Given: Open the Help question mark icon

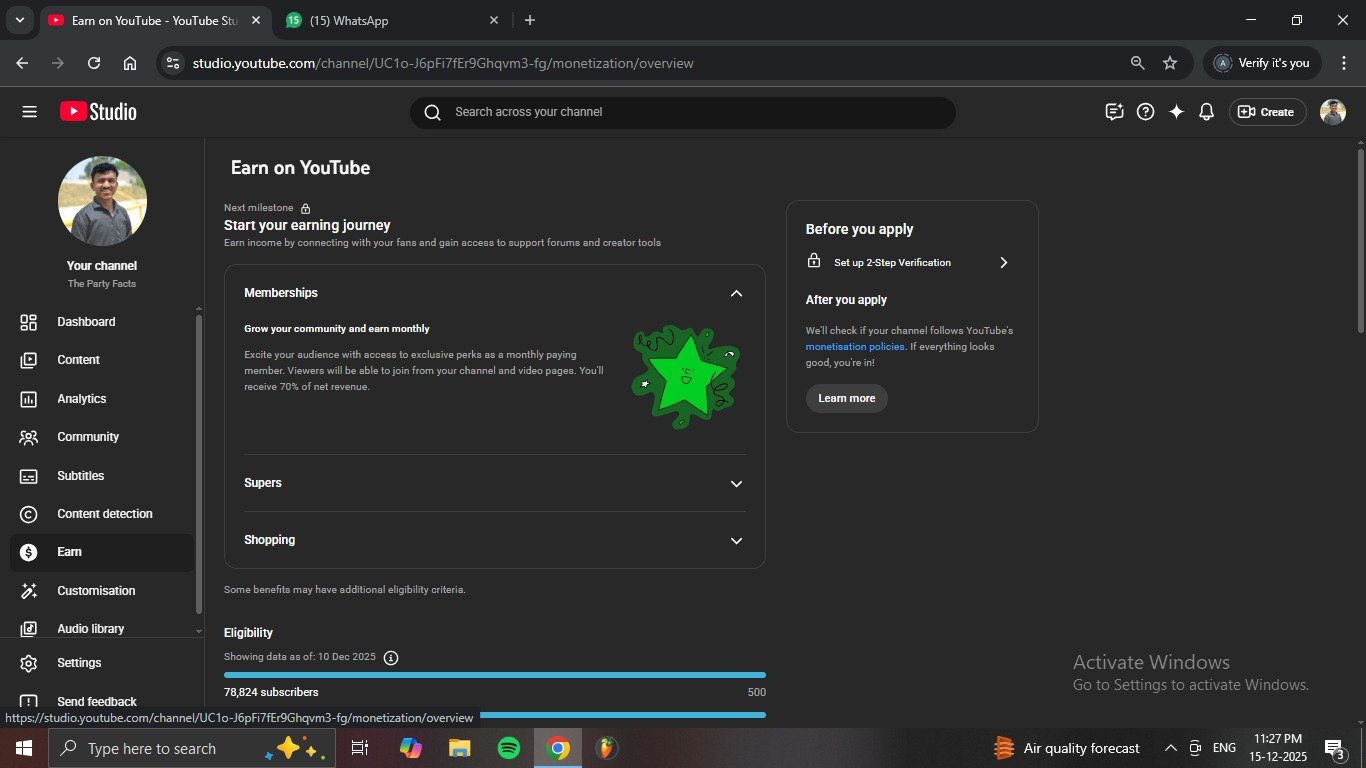Looking at the screenshot, I should [x=1146, y=112].
